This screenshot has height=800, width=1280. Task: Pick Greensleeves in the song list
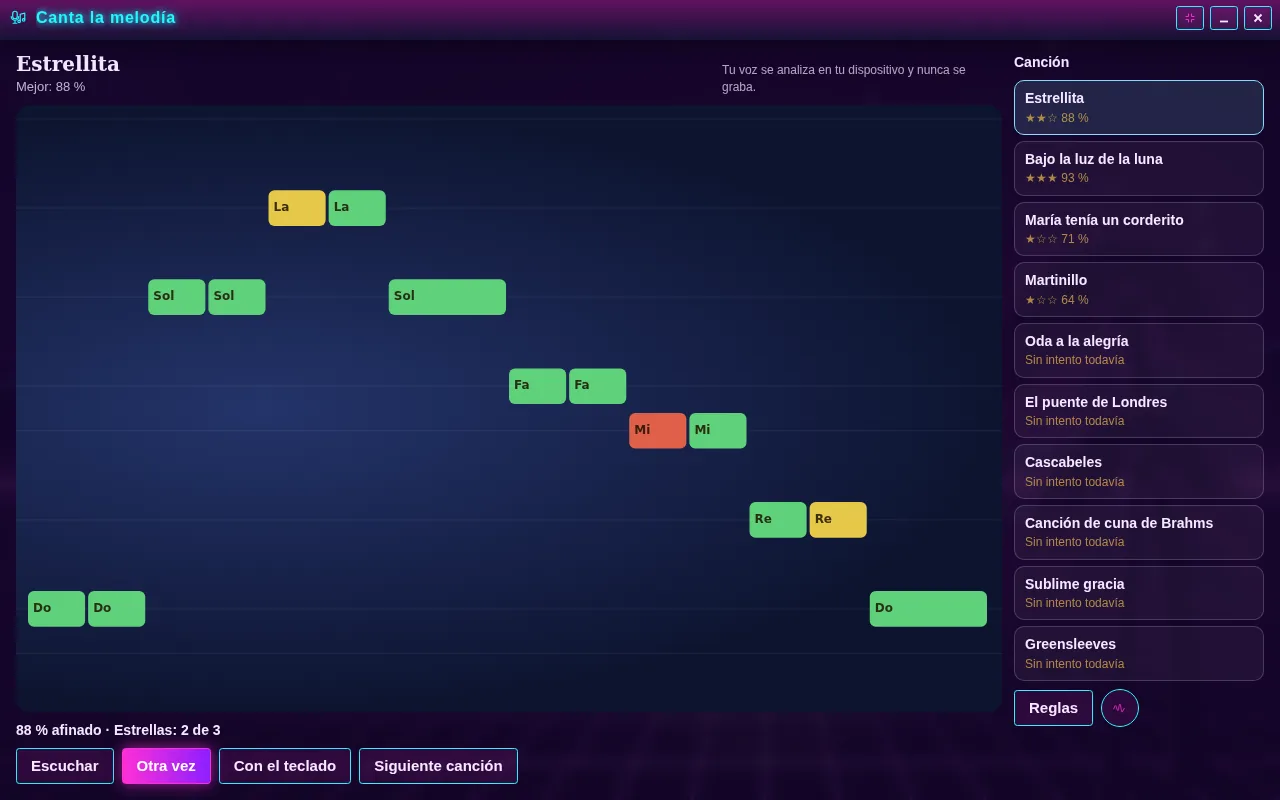tap(1139, 653)
